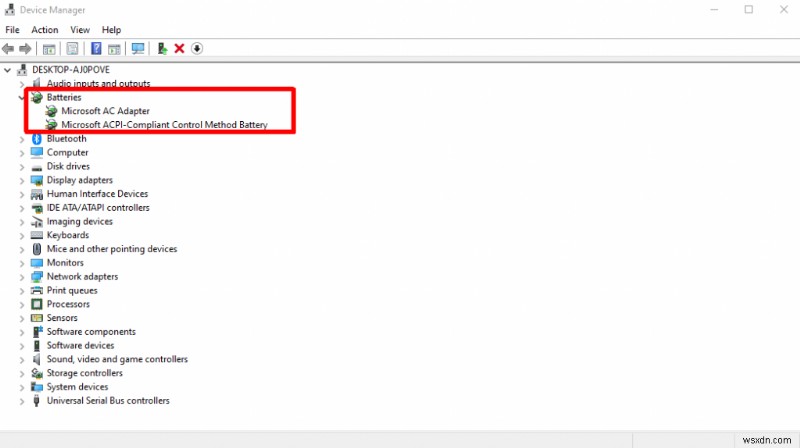Click the Device Manager title bar icon

pyautogui.click(x=10, y=10)
